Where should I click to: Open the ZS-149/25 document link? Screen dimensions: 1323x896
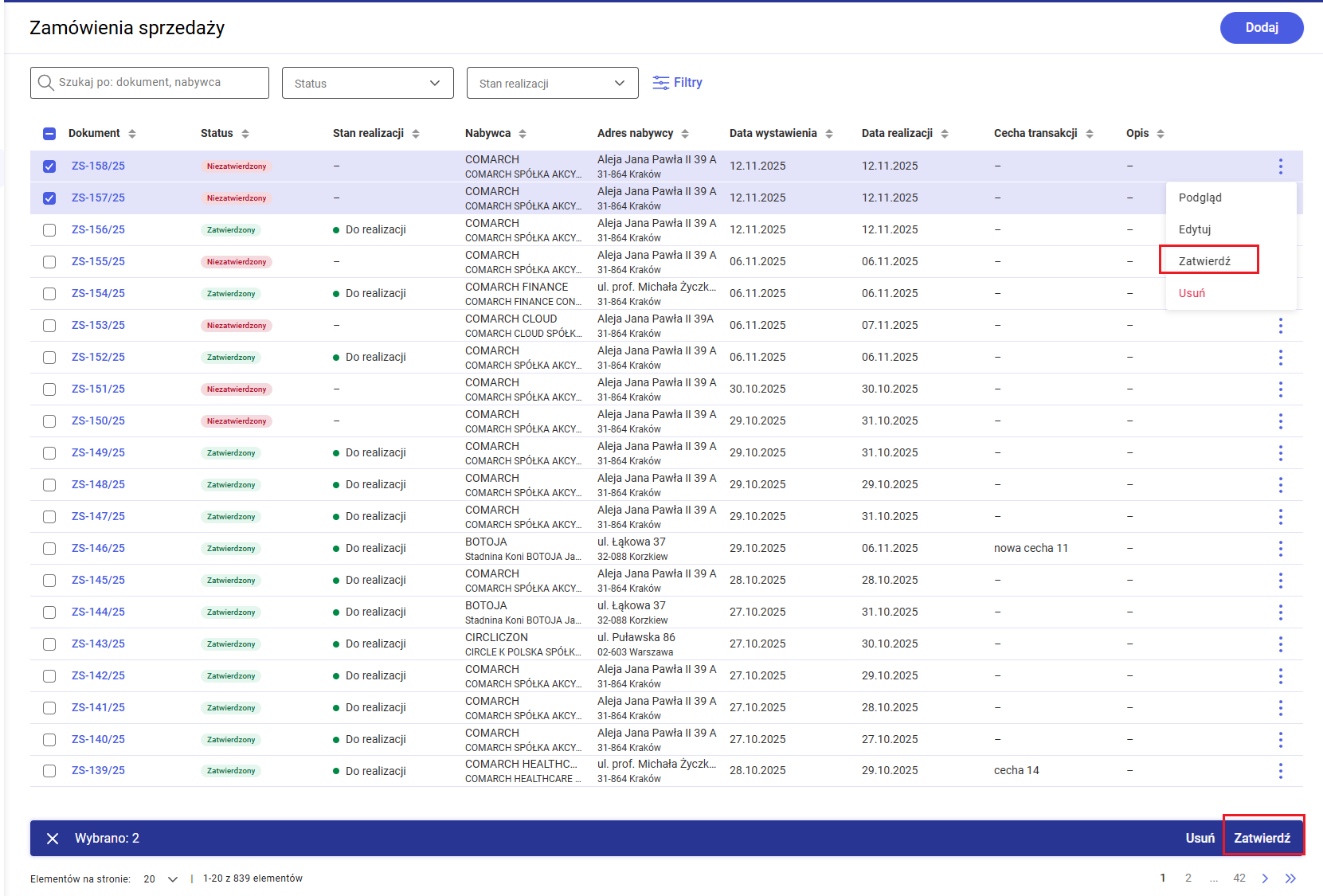[98, 453]
